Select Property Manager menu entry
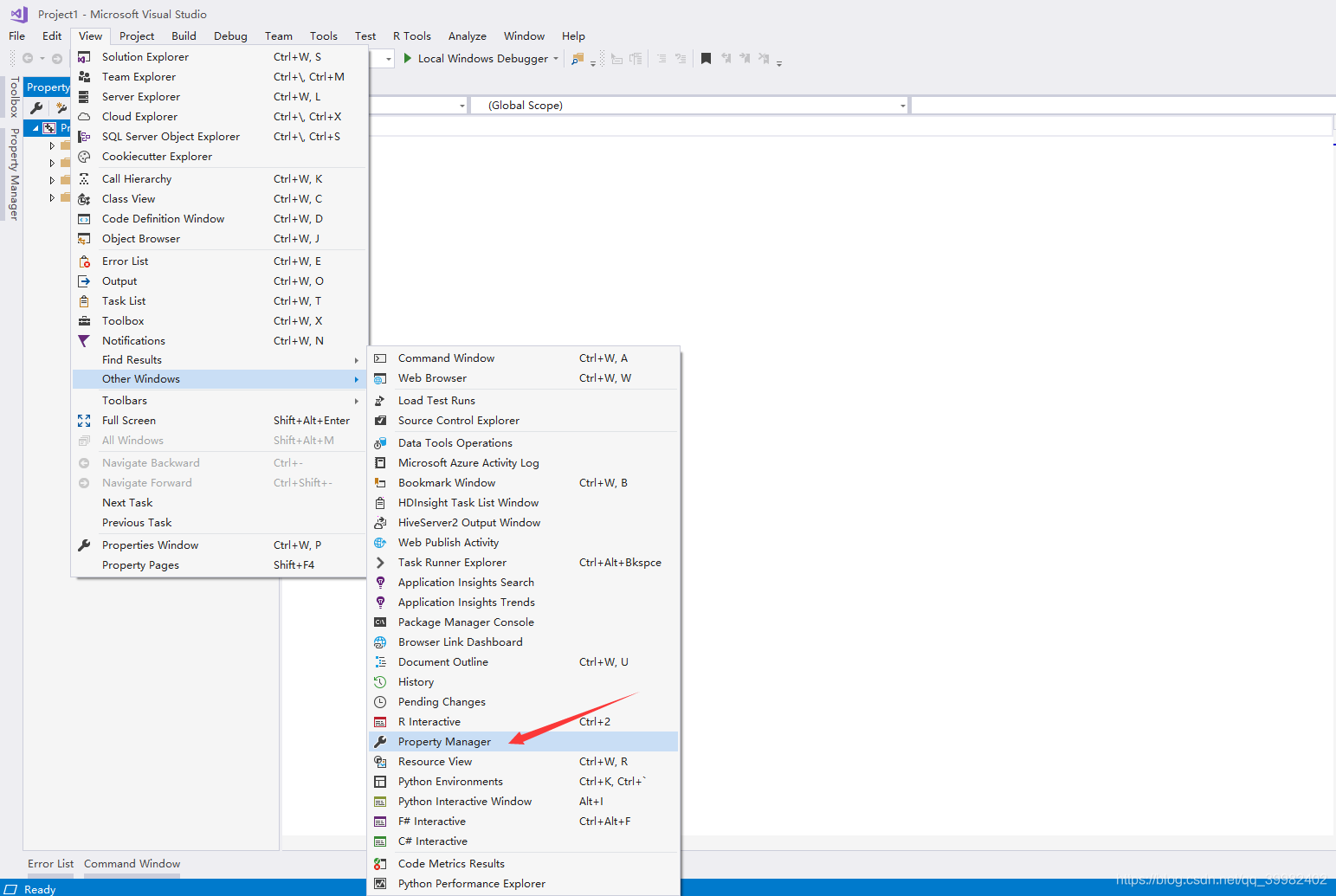 point(524,742)
